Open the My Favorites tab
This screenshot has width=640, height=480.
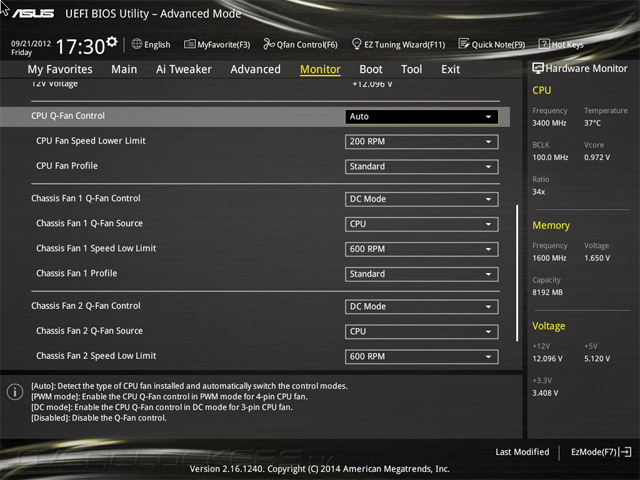(x=60, y=69)
